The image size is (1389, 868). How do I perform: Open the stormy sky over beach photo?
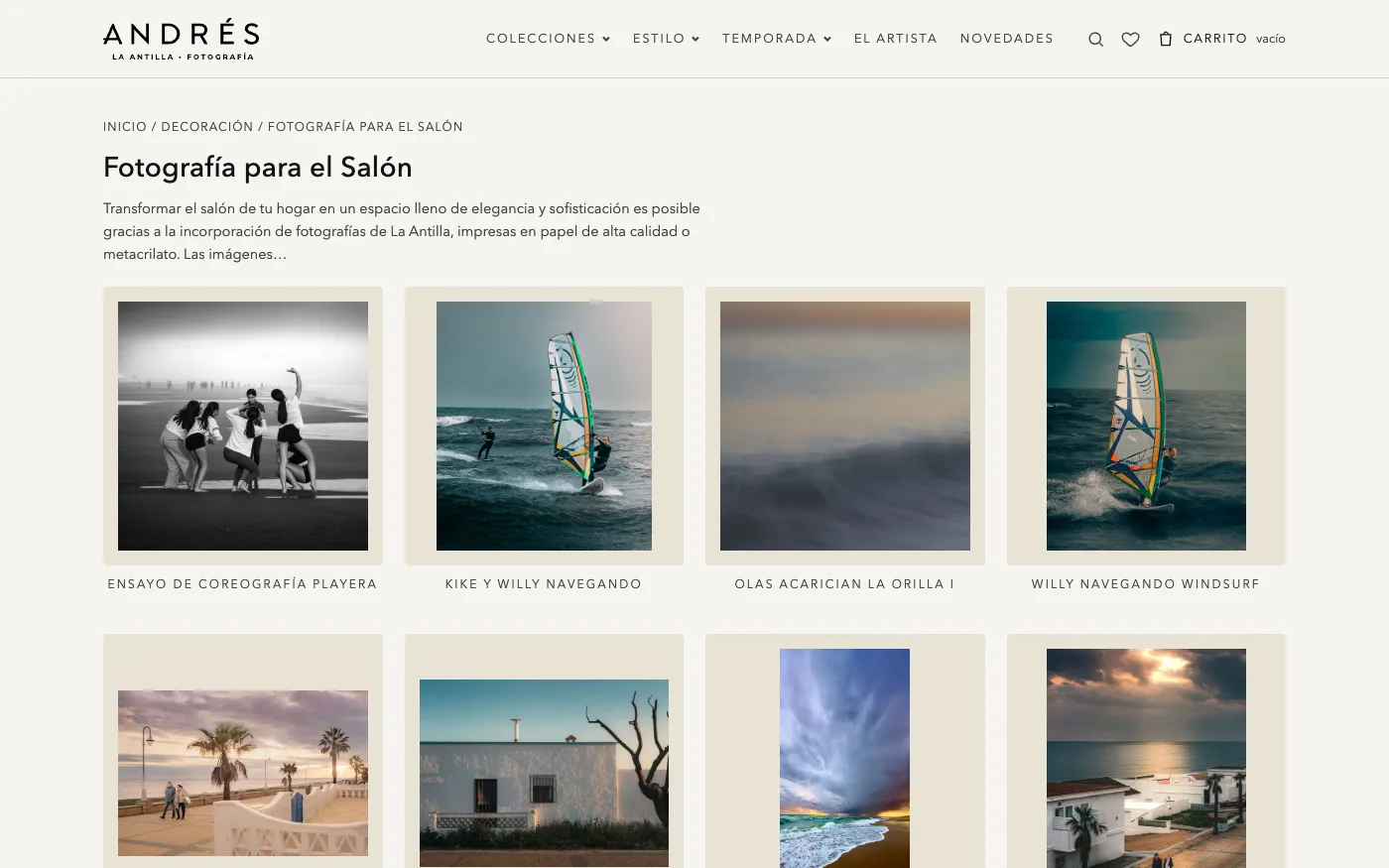point(845,758)
